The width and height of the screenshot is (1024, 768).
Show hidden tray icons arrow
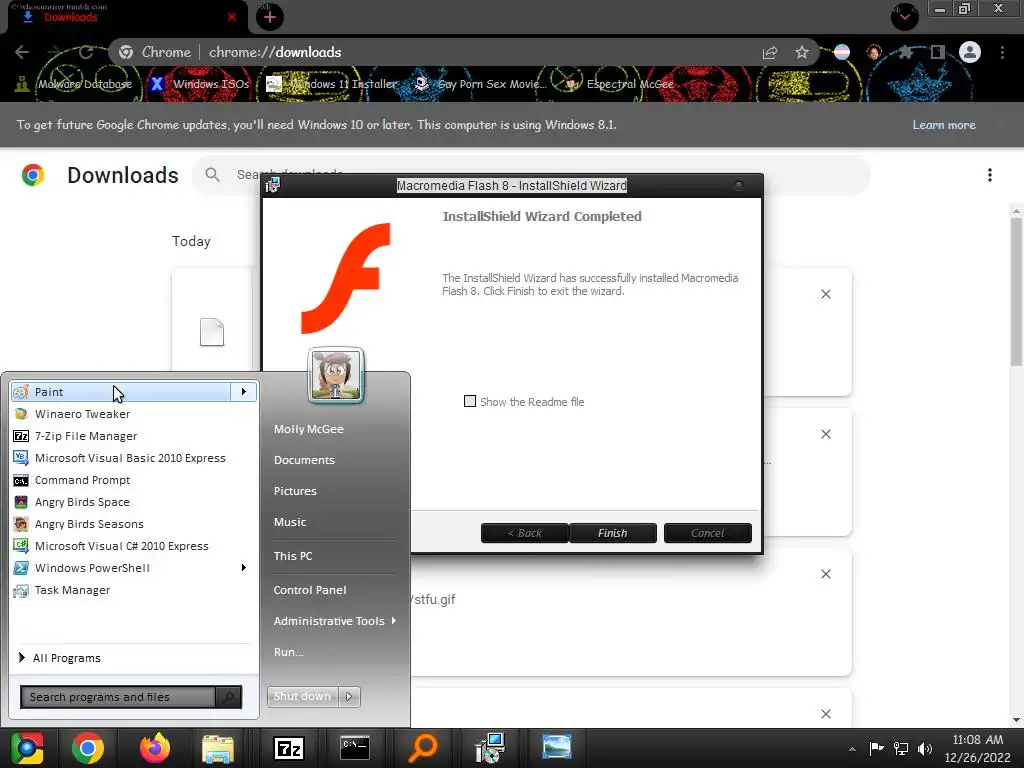[x=852, y=749]
